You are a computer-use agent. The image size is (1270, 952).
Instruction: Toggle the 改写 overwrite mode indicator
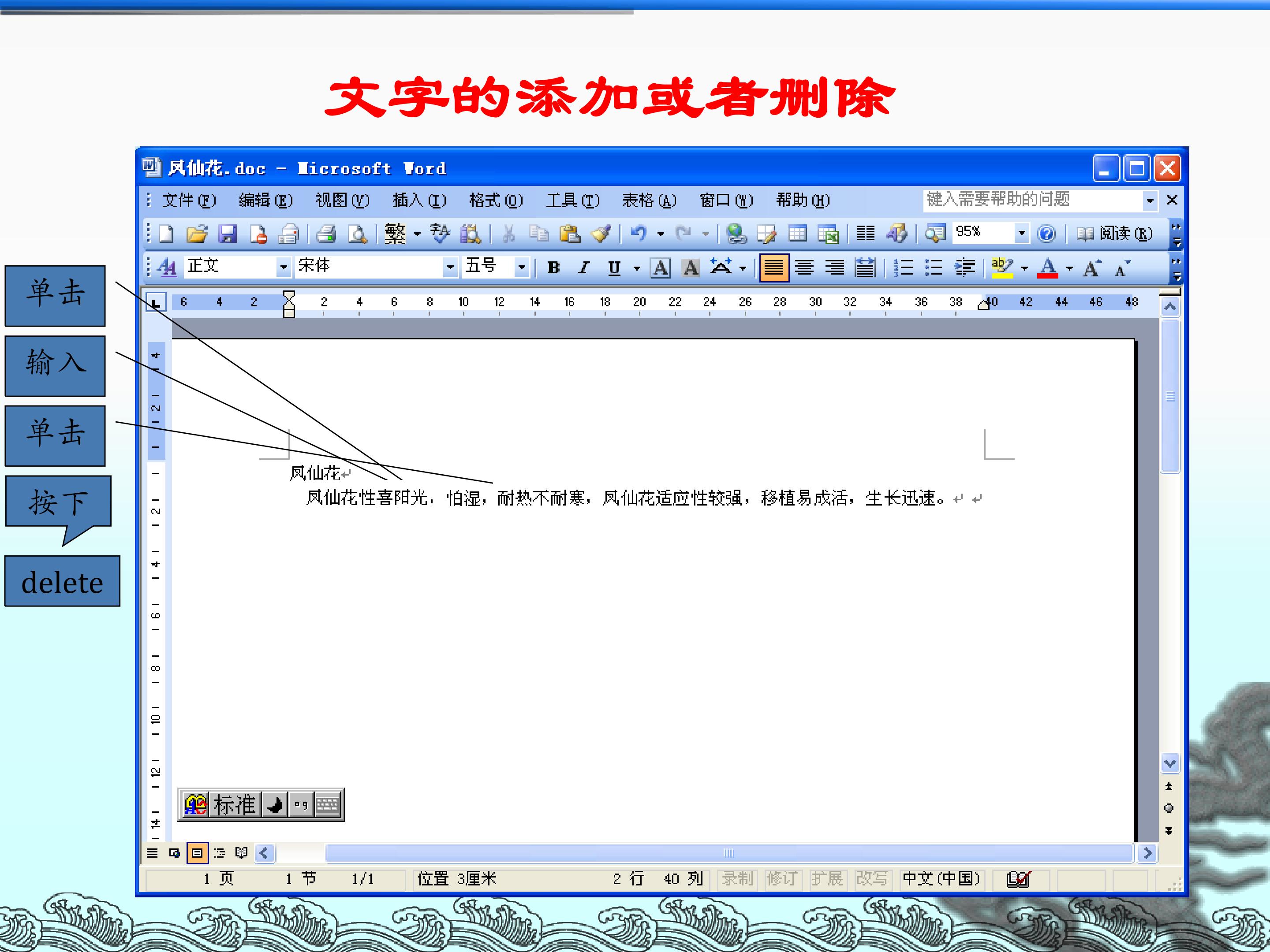coord(871,878)
